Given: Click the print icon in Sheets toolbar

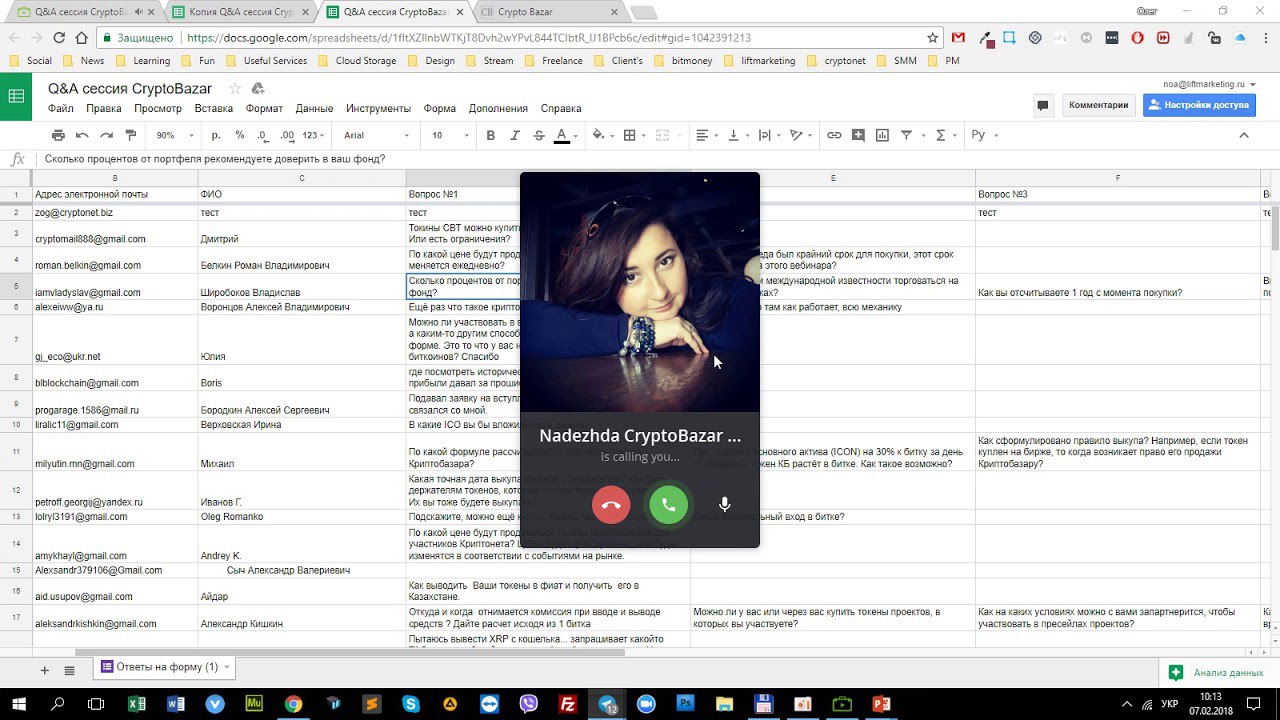Looking at the screenshot, I should click(58, 135).
